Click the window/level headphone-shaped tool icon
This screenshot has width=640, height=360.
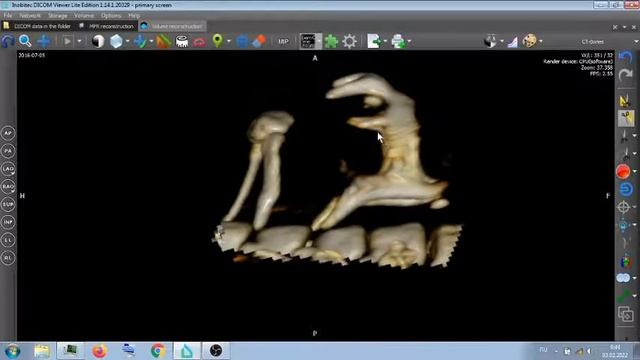coord(8,41)
